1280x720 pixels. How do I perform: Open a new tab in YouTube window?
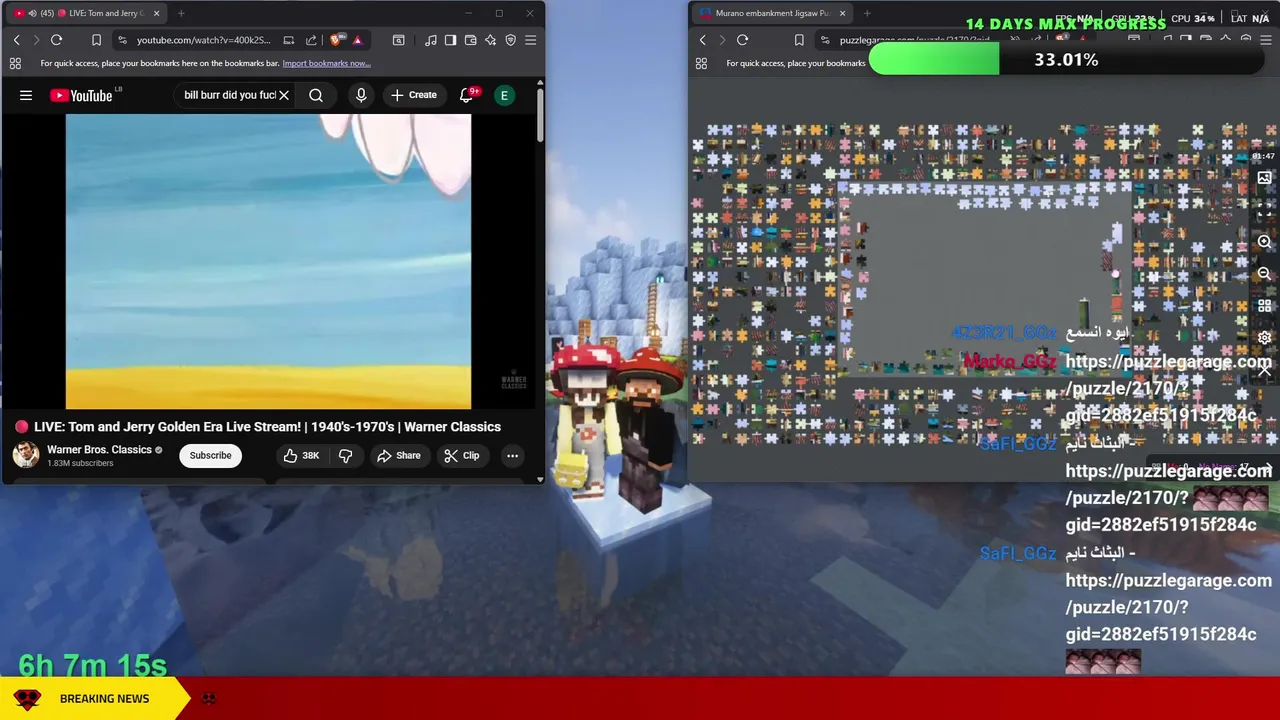tap(181, 13)
